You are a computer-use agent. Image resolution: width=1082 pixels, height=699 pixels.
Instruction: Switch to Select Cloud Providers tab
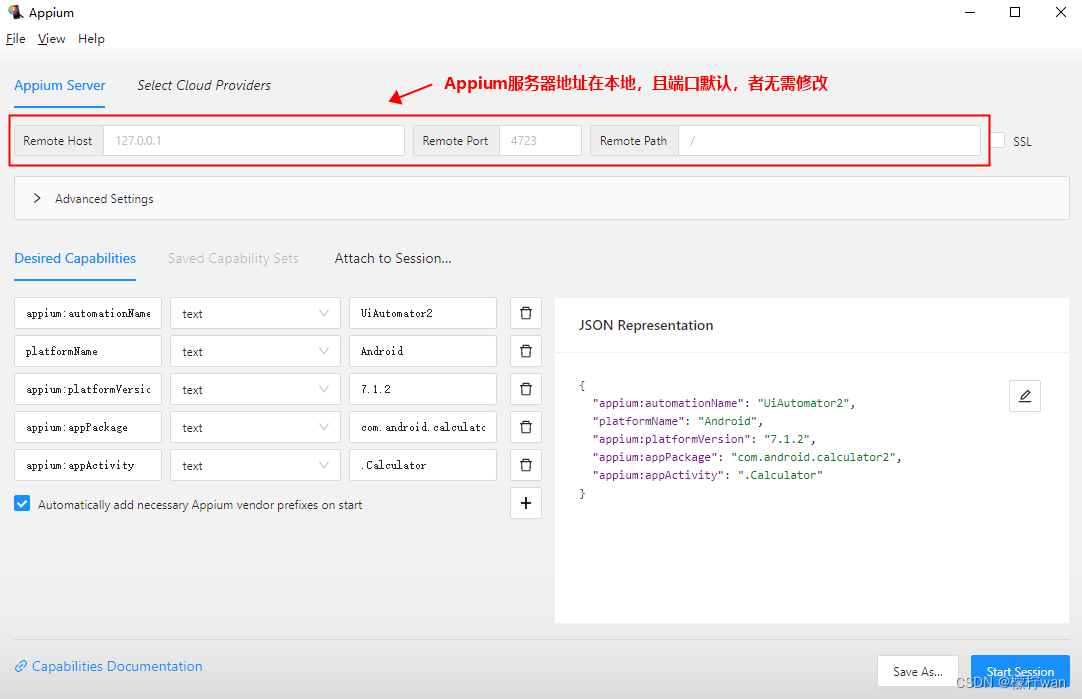pyautogui.click(x=204, y=85)
